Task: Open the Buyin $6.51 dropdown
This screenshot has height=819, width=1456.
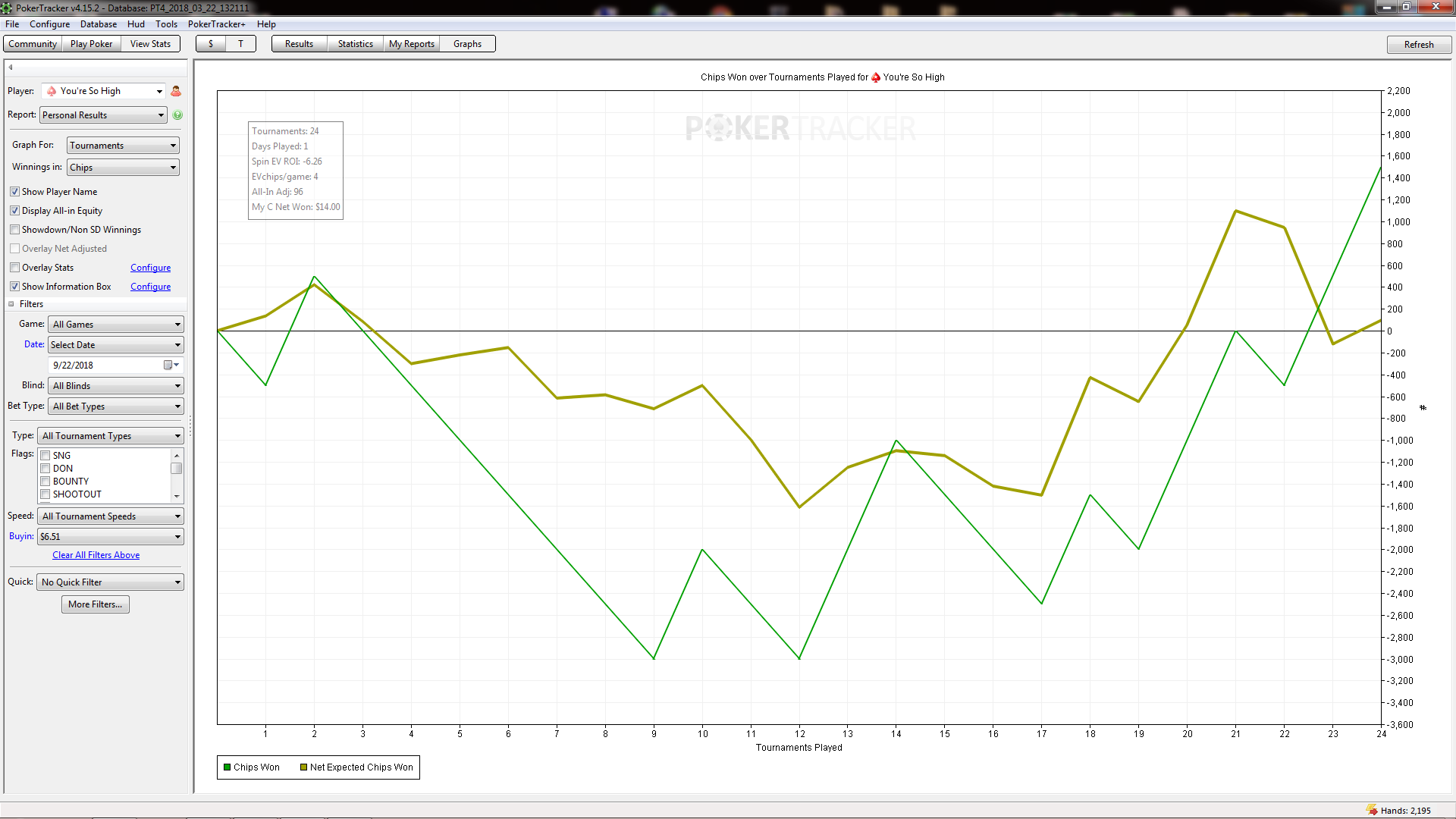Action: tap(111, 537)
